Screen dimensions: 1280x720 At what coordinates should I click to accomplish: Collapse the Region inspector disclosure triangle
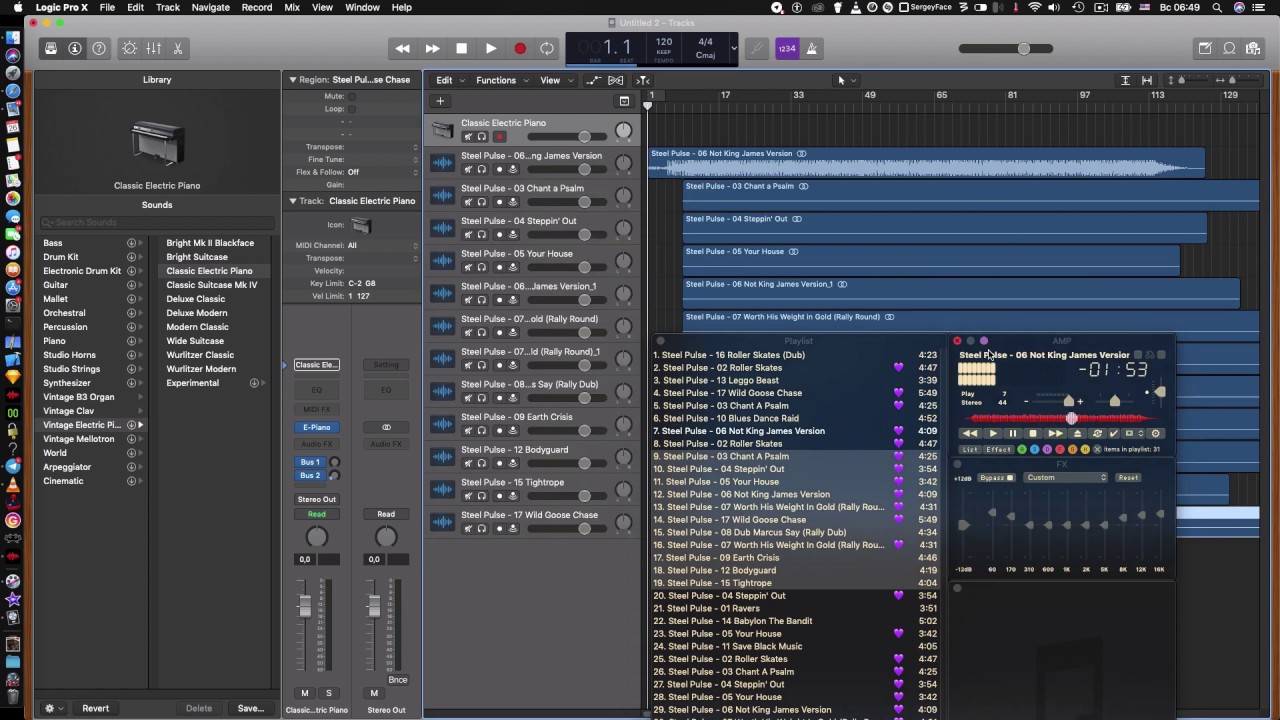pos(293,80)
